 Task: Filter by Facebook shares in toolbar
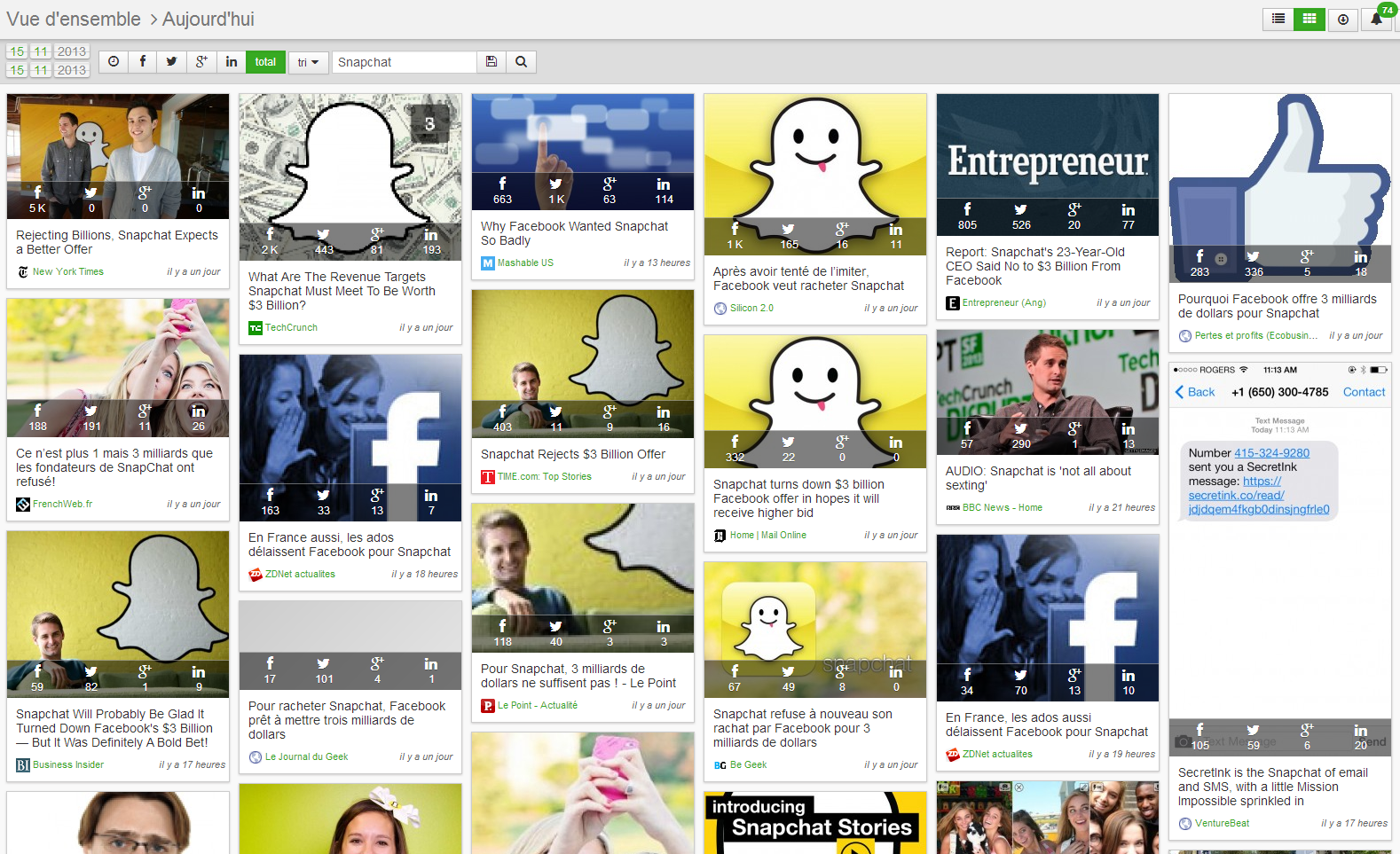pyautogui.click(x=142, y=61)
